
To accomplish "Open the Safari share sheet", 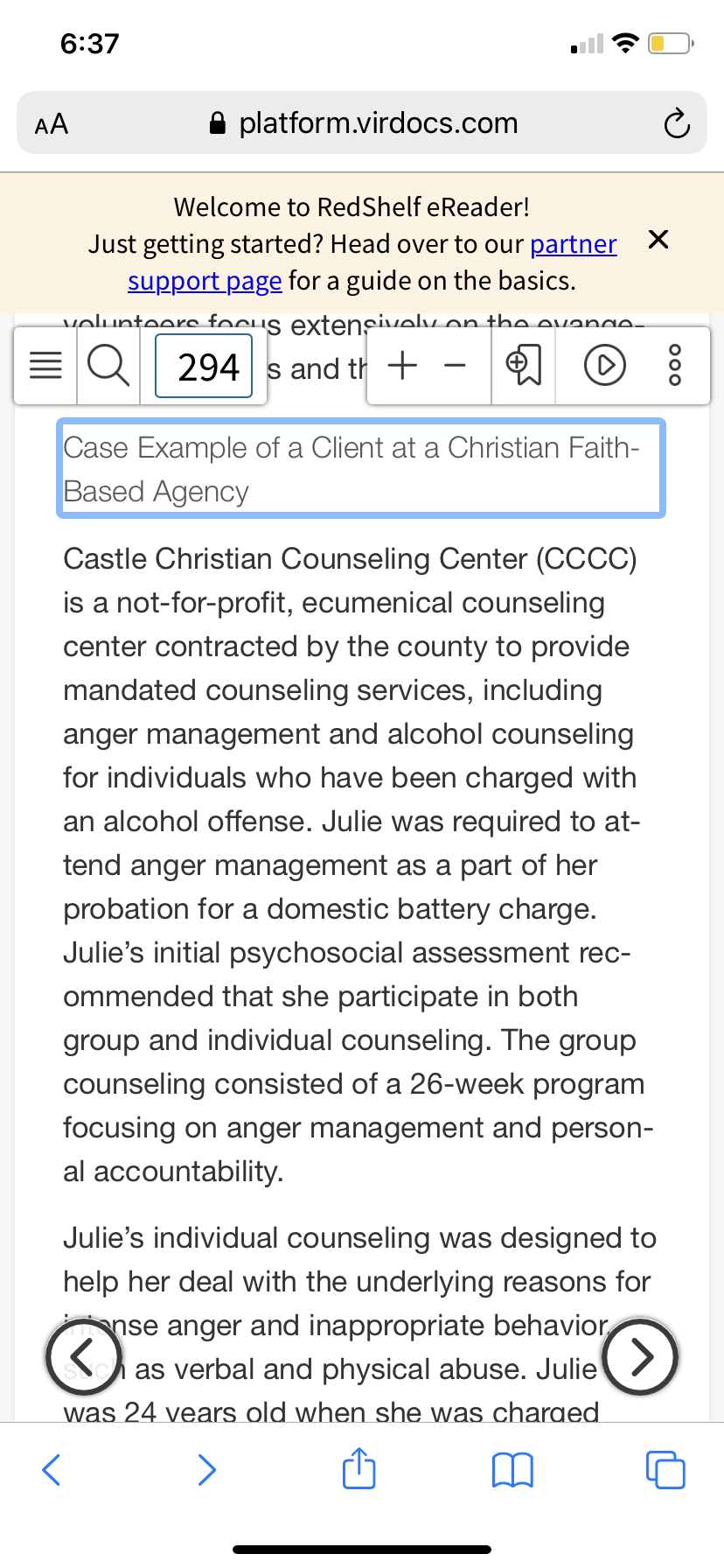I will [359, 1467].
